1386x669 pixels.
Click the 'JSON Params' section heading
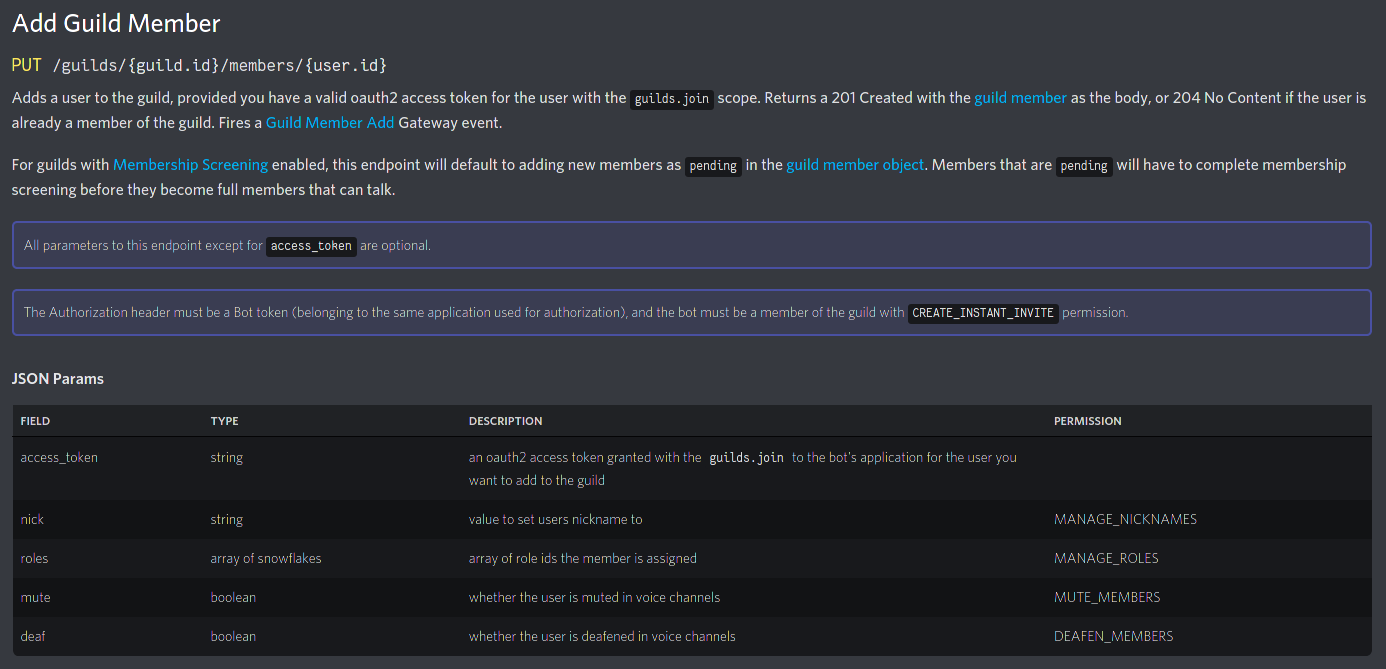[58, 379]
